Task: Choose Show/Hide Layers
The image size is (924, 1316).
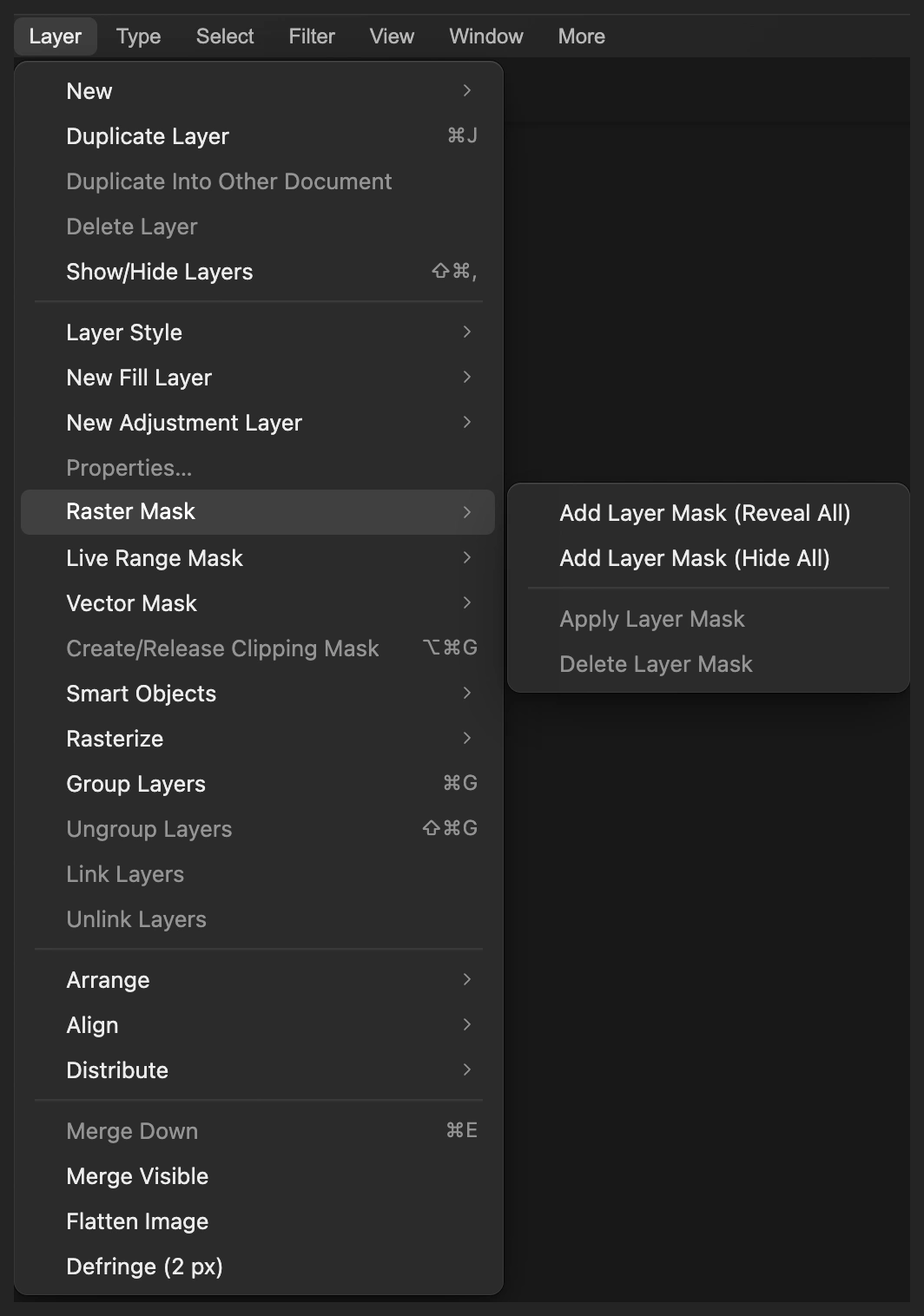Action: (258, 272)
